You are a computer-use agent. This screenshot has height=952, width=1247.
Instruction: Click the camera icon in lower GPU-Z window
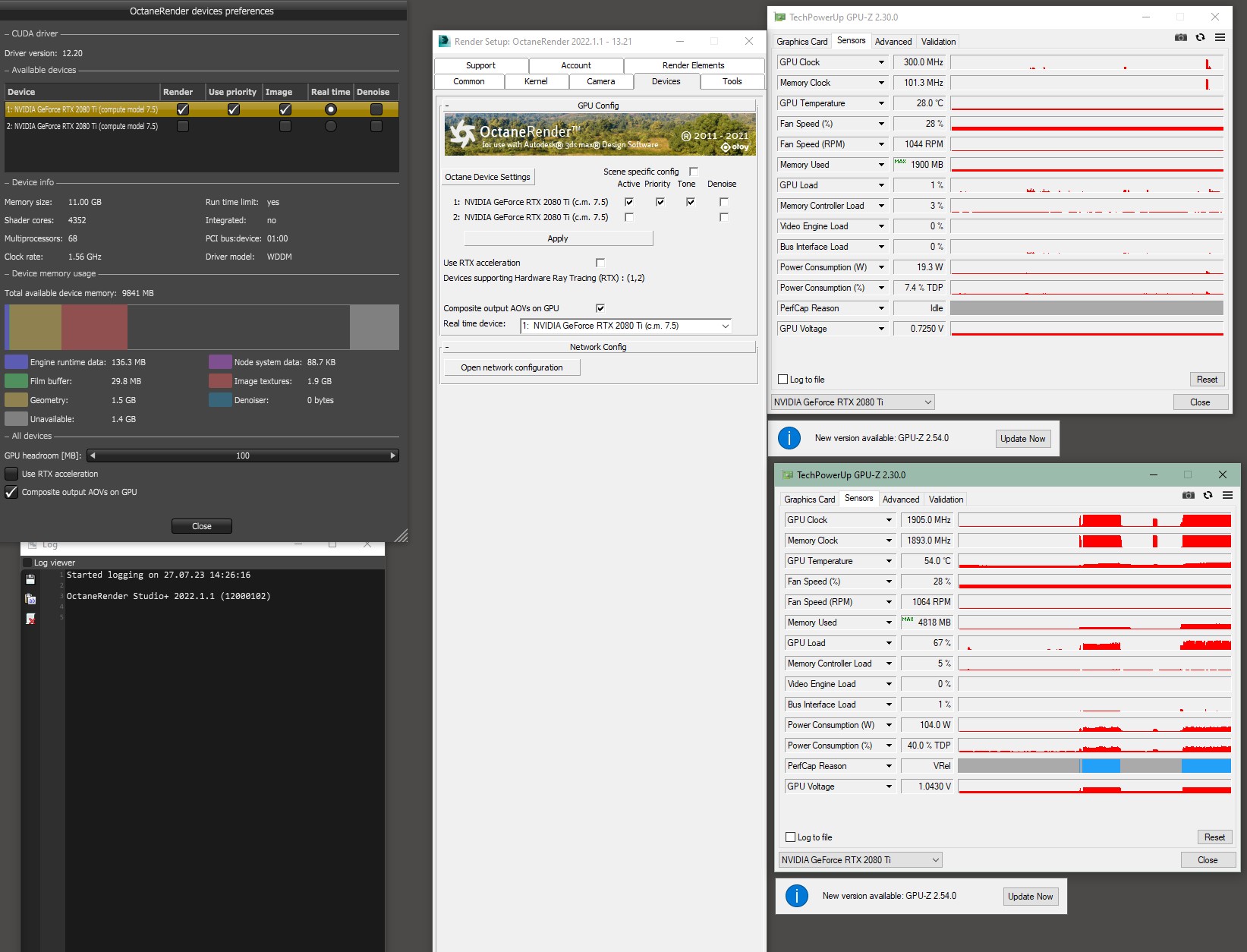tap(1188, 496)
